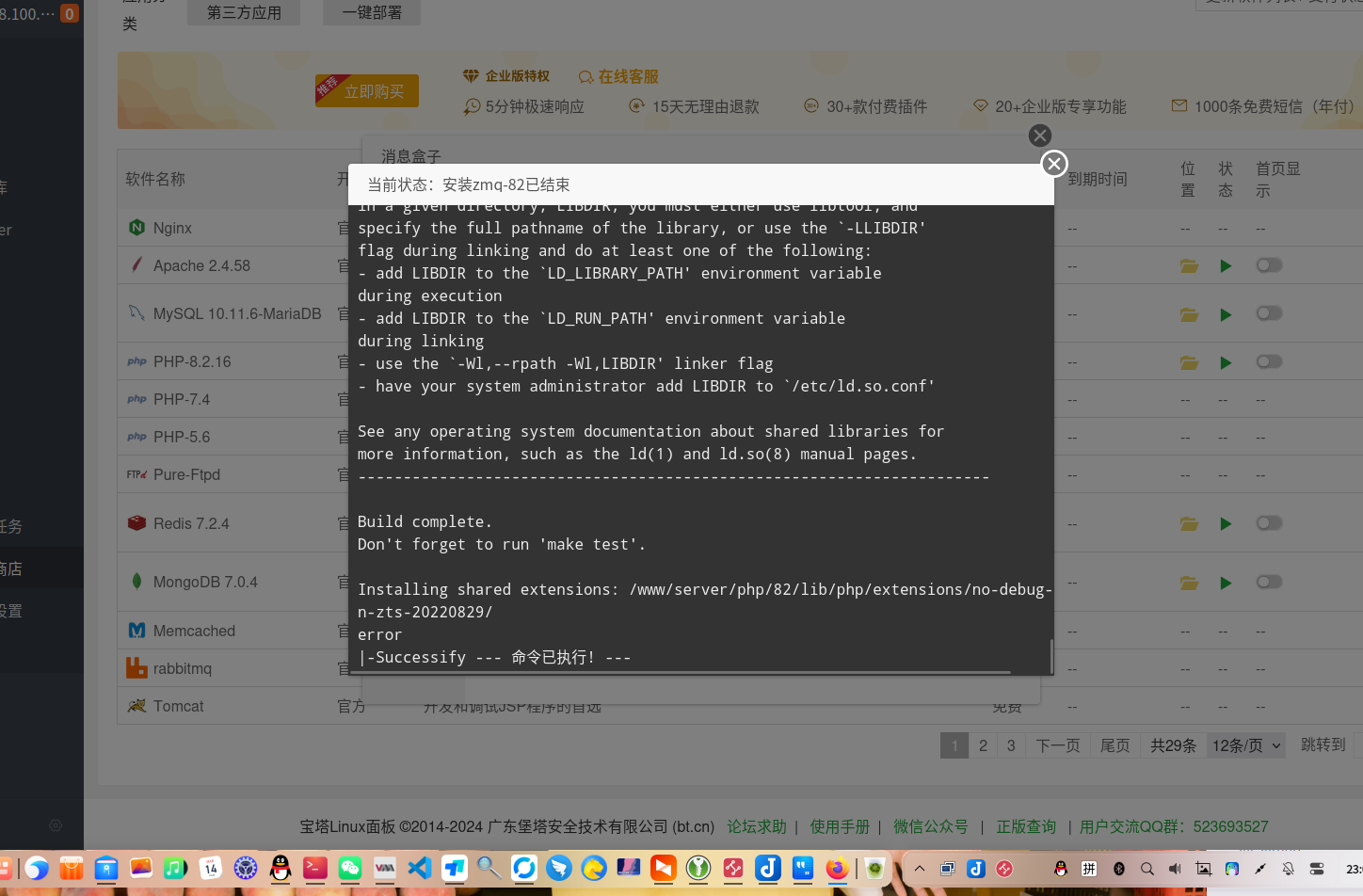Open the Redis 7.2.4 folder icon
Viewport: 1363px width, 896px height.
pos(1189,524)
